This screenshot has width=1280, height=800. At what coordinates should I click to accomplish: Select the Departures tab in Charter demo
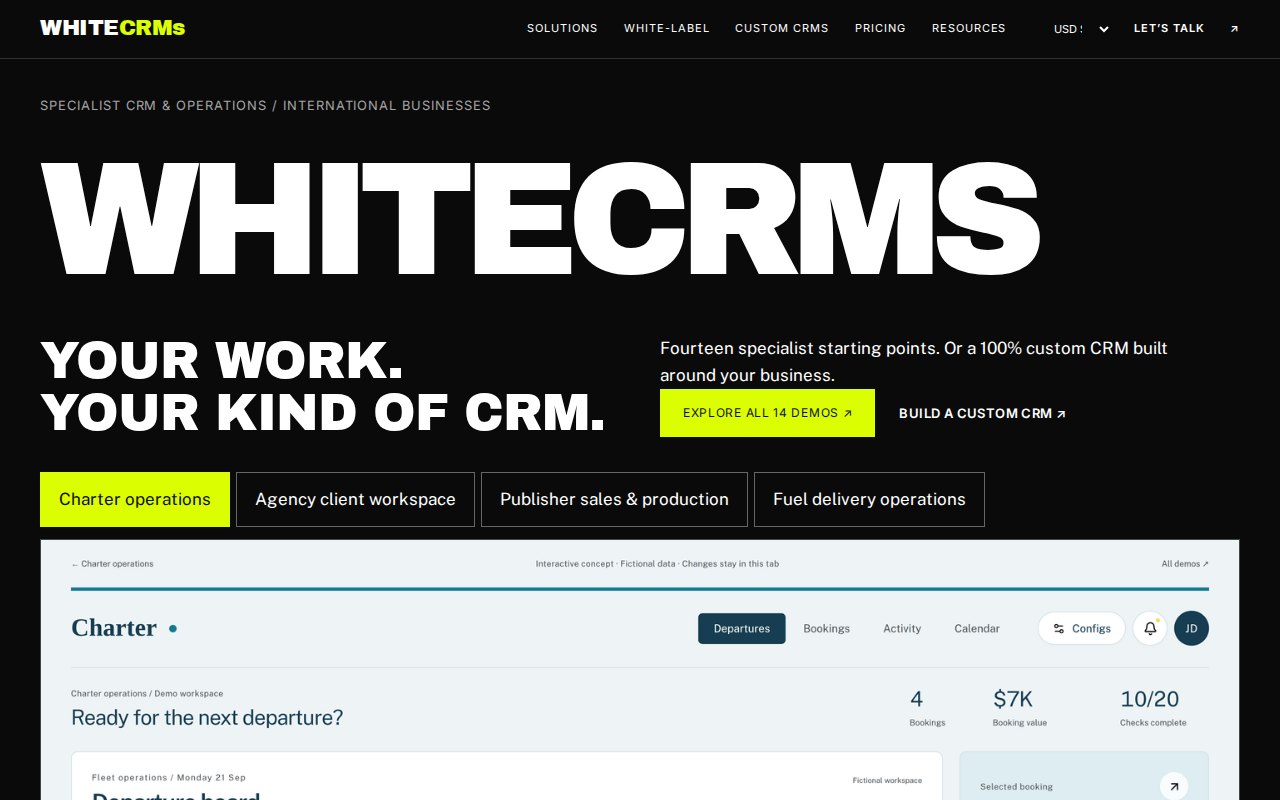point(742,628)
